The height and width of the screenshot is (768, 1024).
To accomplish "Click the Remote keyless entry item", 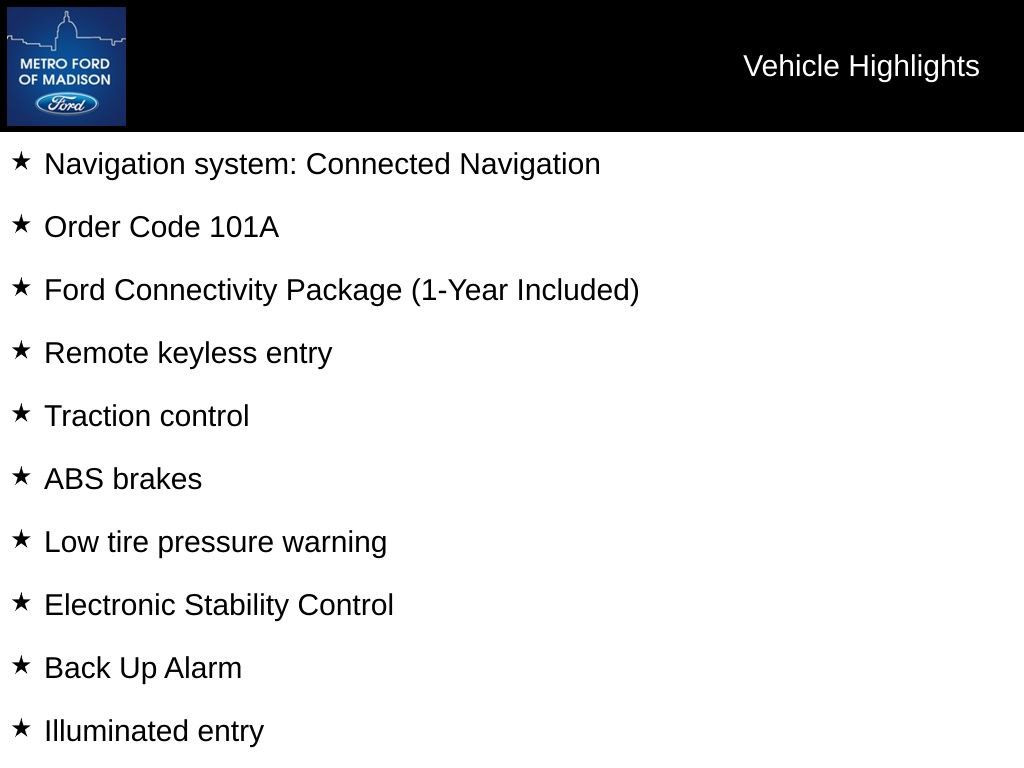I will coord(188,353).
